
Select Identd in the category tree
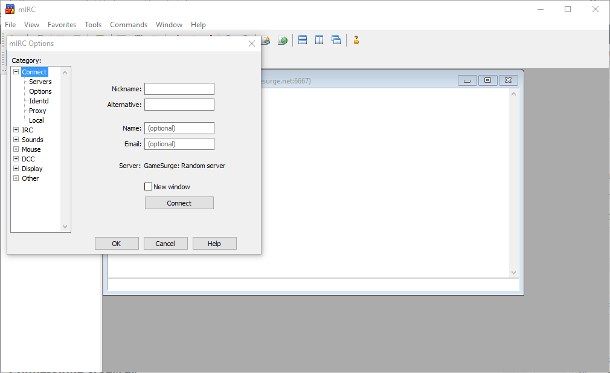pos(39,101)
